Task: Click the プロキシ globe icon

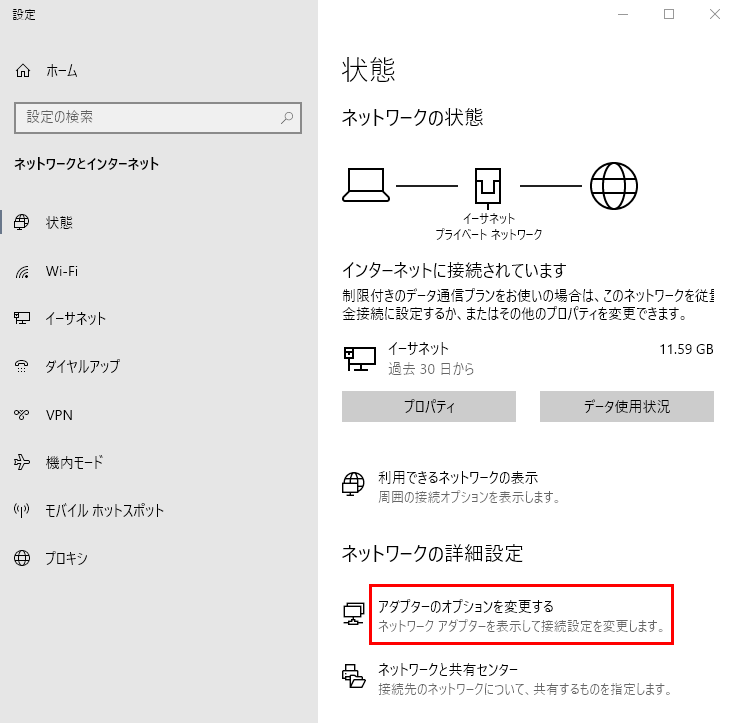Action: (22, 558)
